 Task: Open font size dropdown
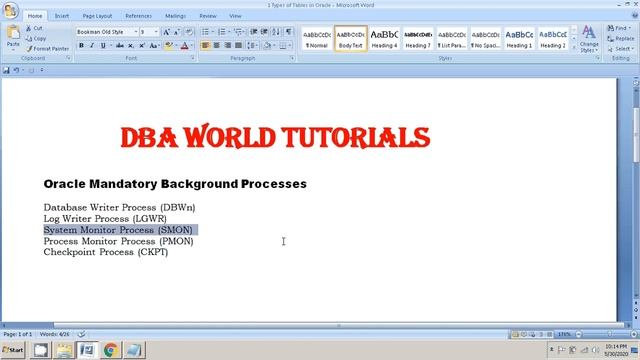pyautogui.click(x=156, y=32)
